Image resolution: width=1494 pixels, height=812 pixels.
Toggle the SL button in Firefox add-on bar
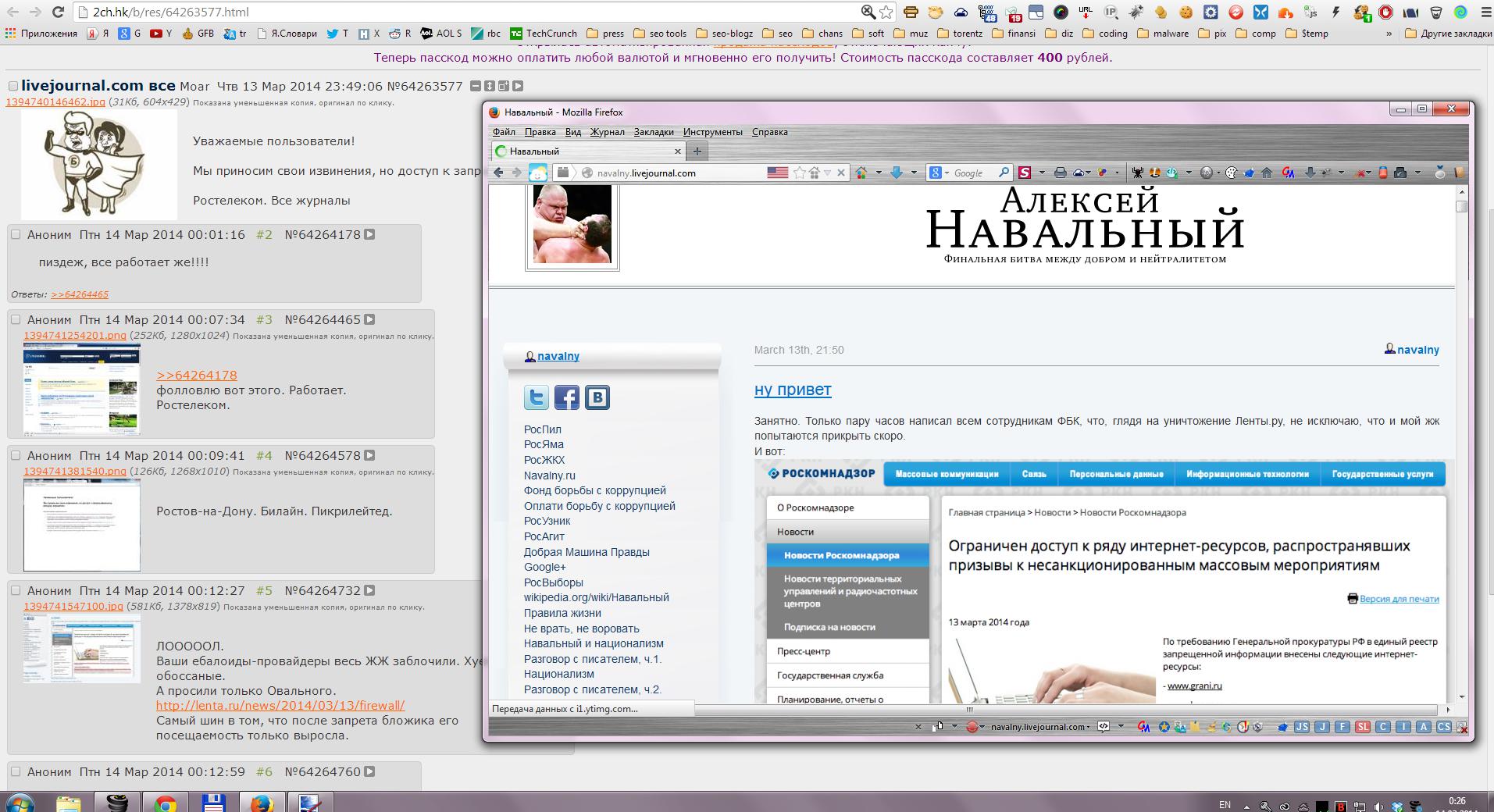tap(1363, 727)
